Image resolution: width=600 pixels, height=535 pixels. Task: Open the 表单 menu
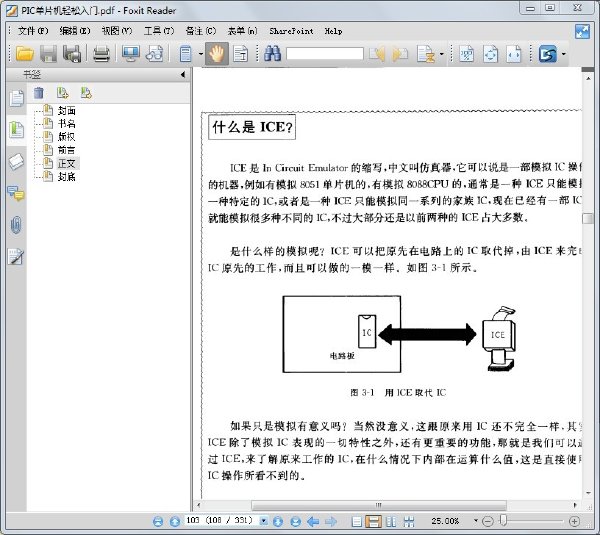(x=242, y=31)
